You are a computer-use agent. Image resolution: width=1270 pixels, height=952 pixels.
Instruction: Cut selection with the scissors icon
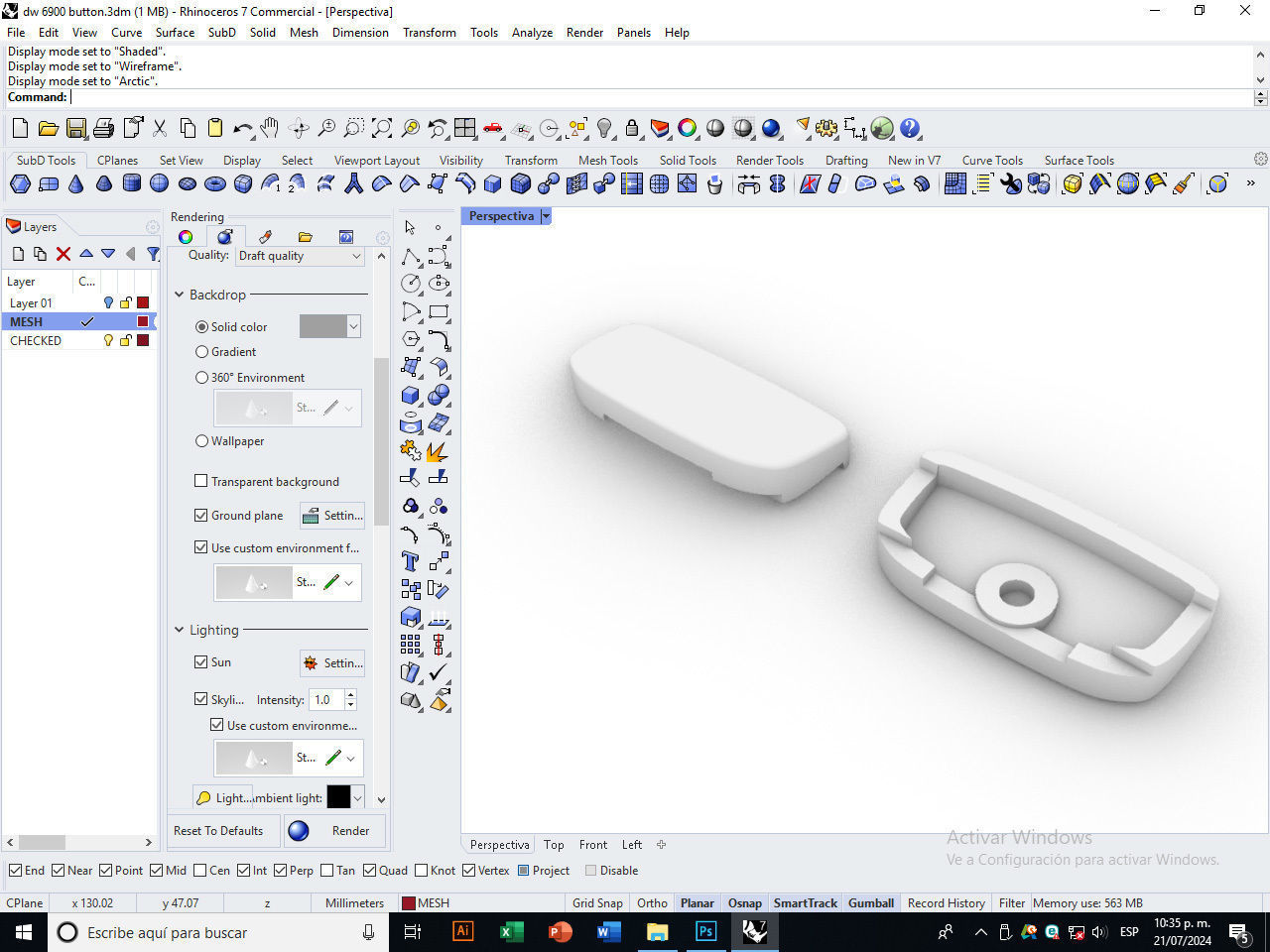160,128
